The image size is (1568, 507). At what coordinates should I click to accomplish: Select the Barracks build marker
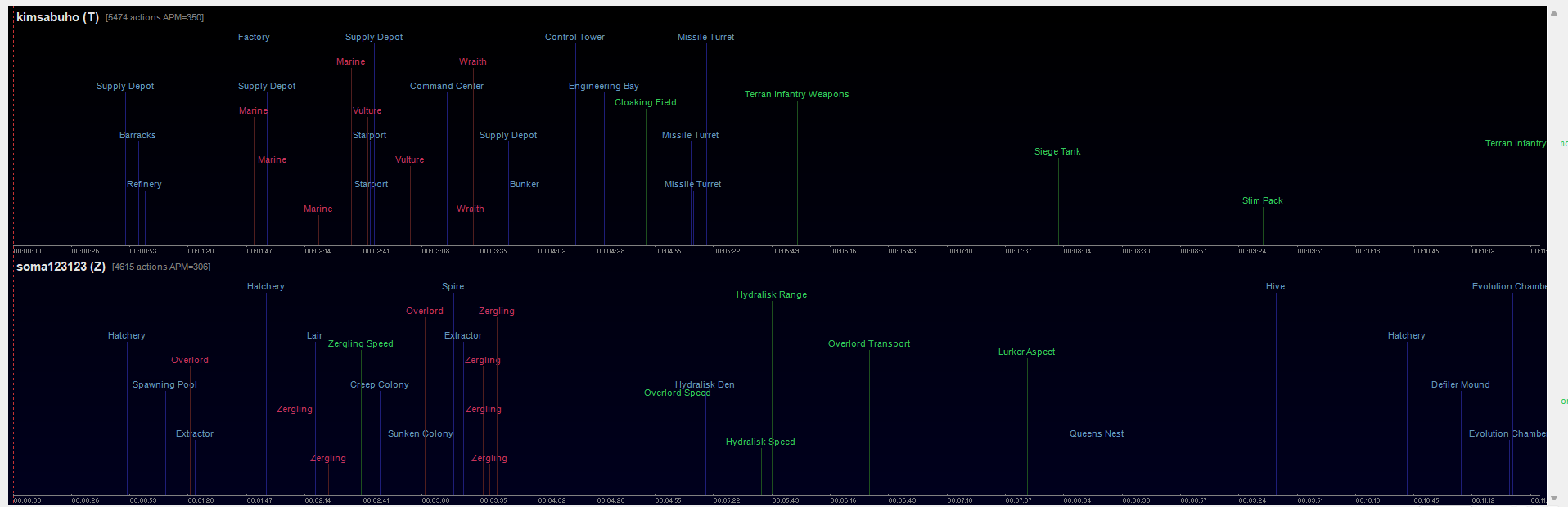[x=137, y=135]
